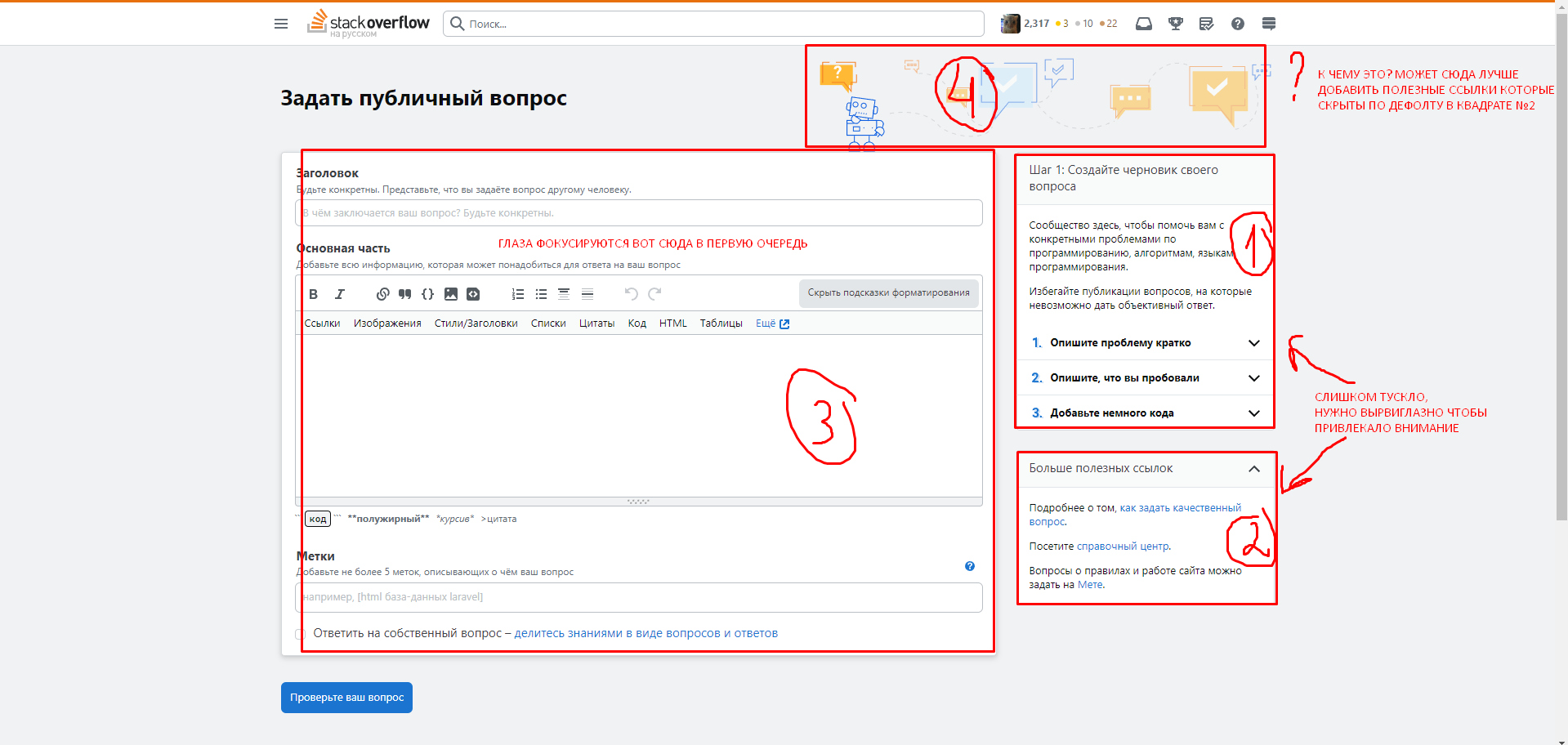Insert a blockquote via the editor toolbar
1568x745 pixels.
(x=404, y=294)
